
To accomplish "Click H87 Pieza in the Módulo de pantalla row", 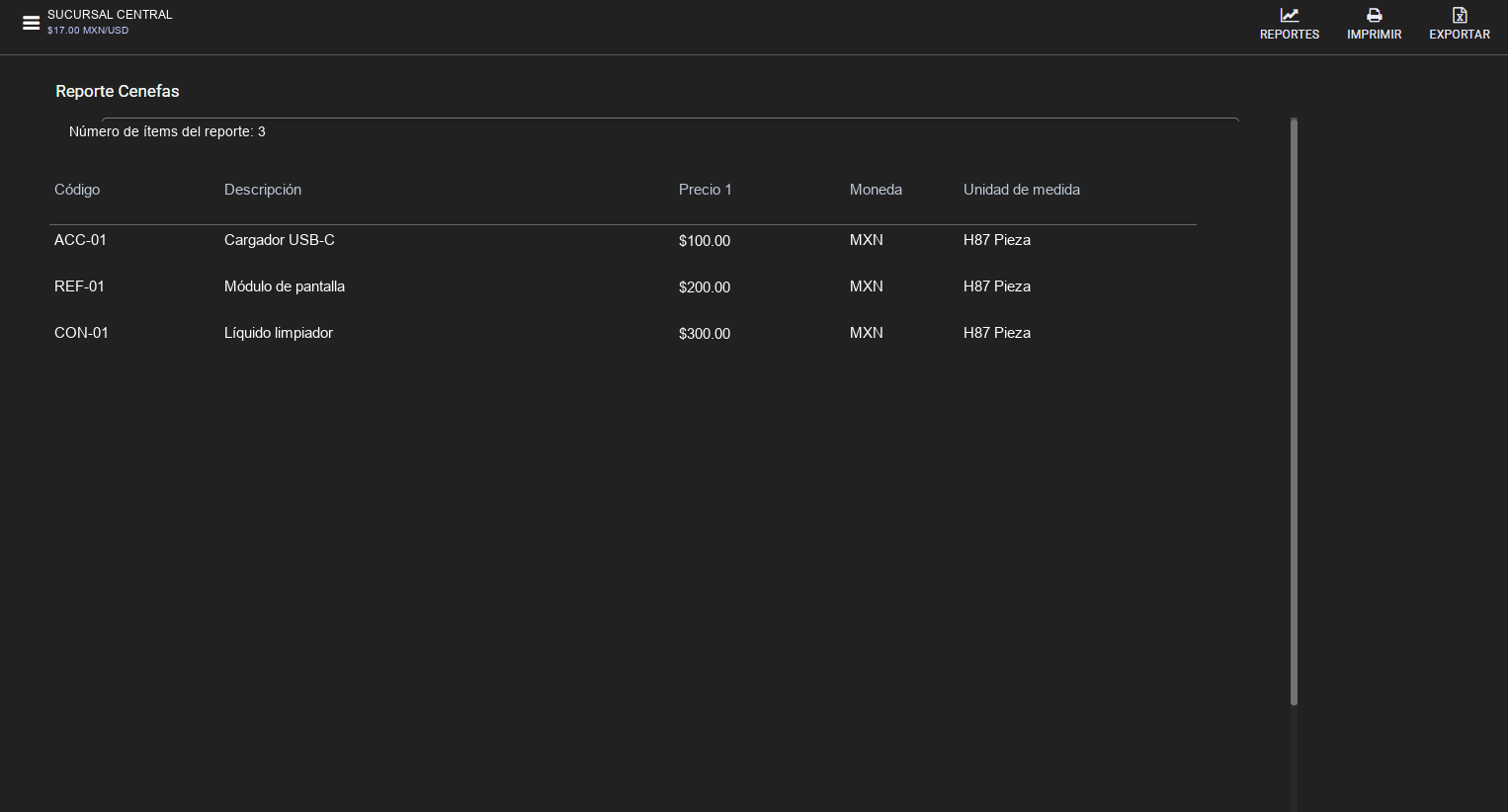I will pos(997,286).
